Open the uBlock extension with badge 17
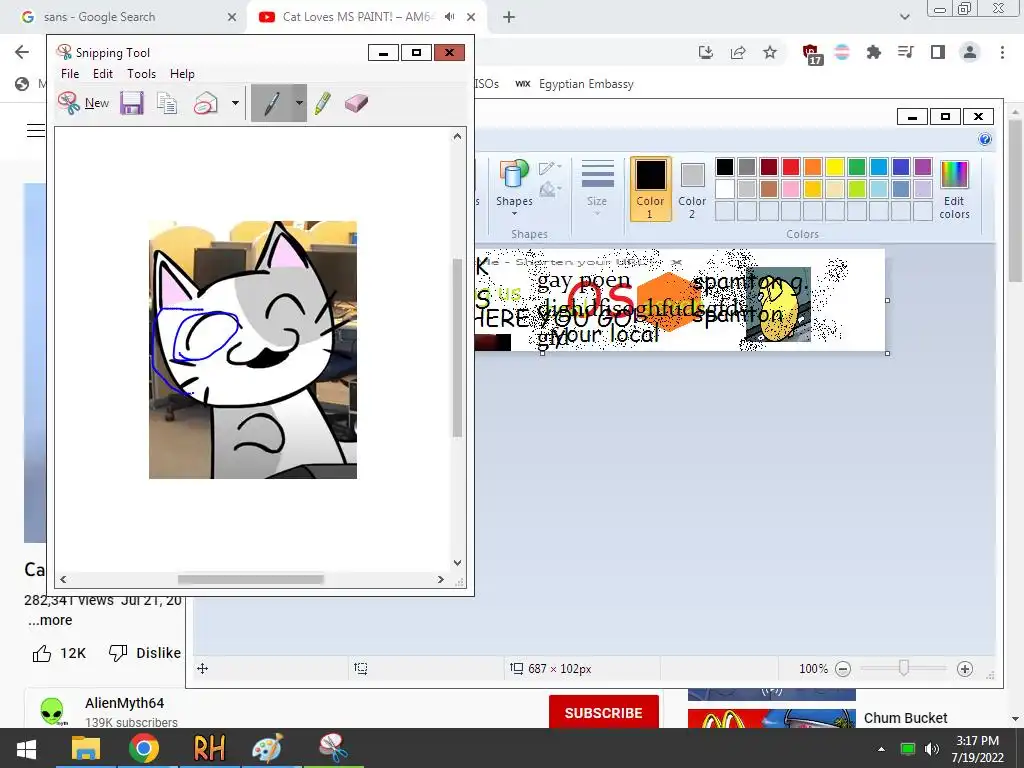1024x768 pixels. (810, 54)
